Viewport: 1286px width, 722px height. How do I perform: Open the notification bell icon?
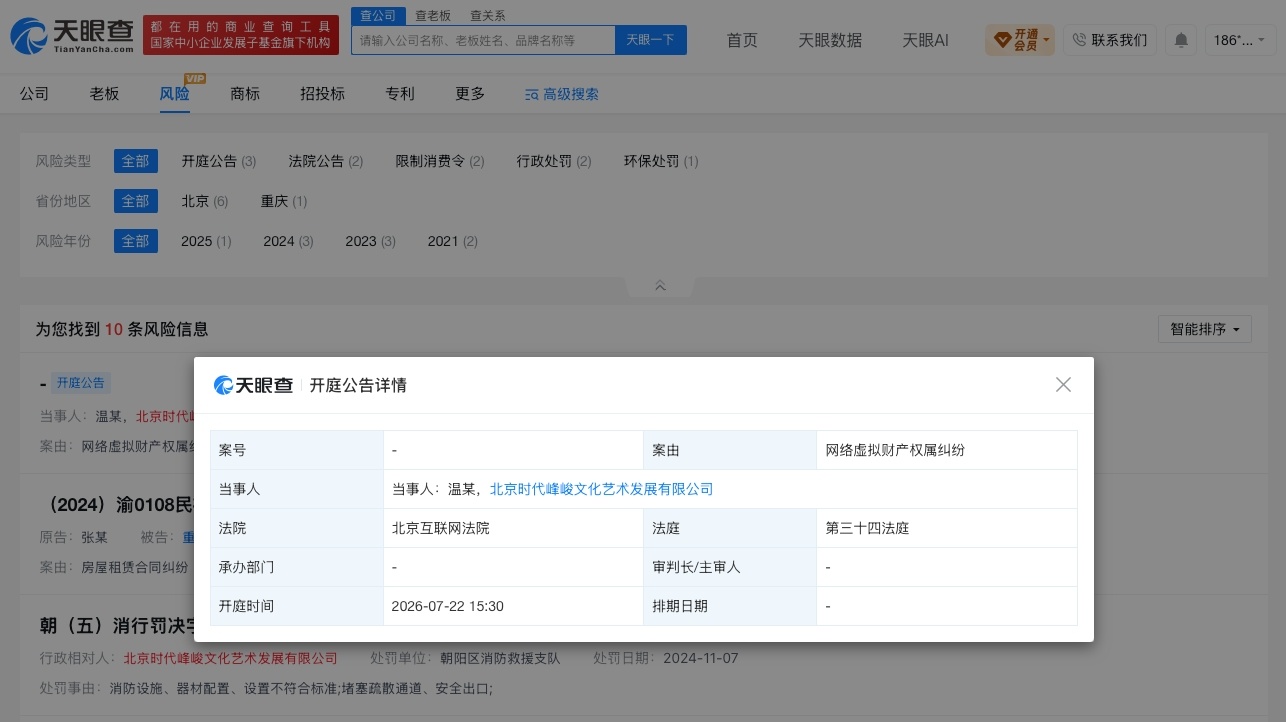point(1181,40)
